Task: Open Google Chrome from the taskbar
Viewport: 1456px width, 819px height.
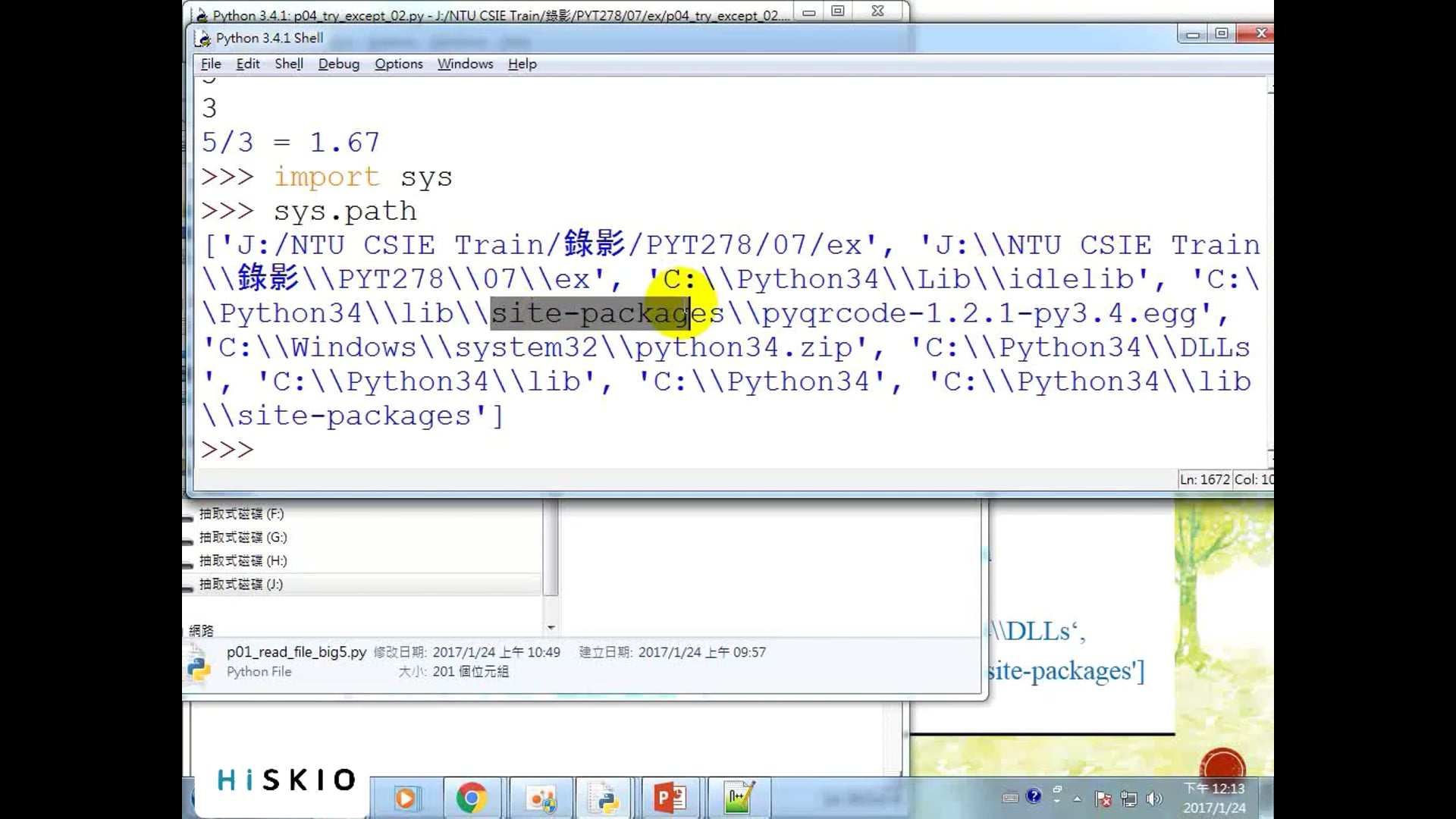Action: 471,798
